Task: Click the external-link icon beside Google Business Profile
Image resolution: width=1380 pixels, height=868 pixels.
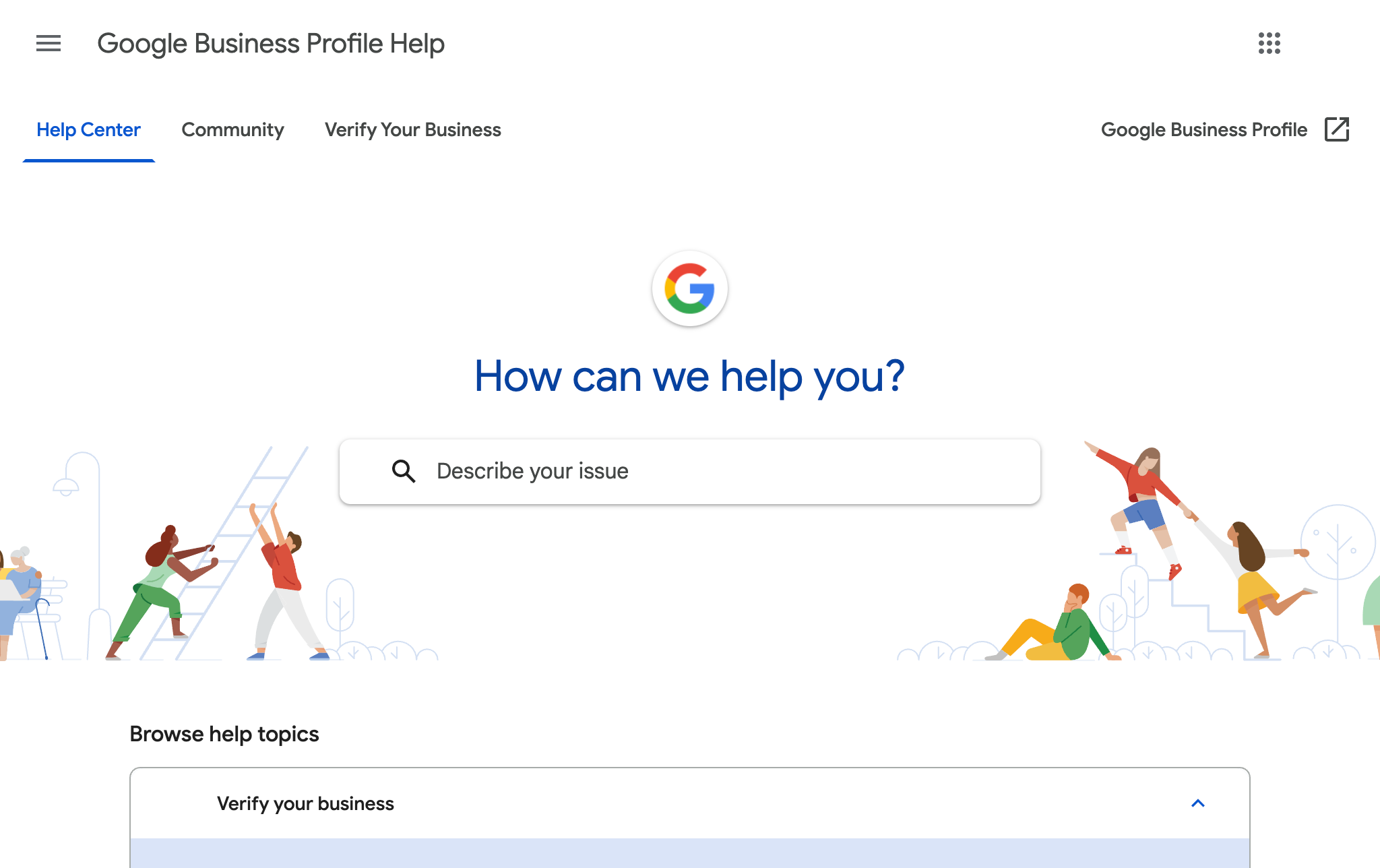Action: coord(1337,129)
